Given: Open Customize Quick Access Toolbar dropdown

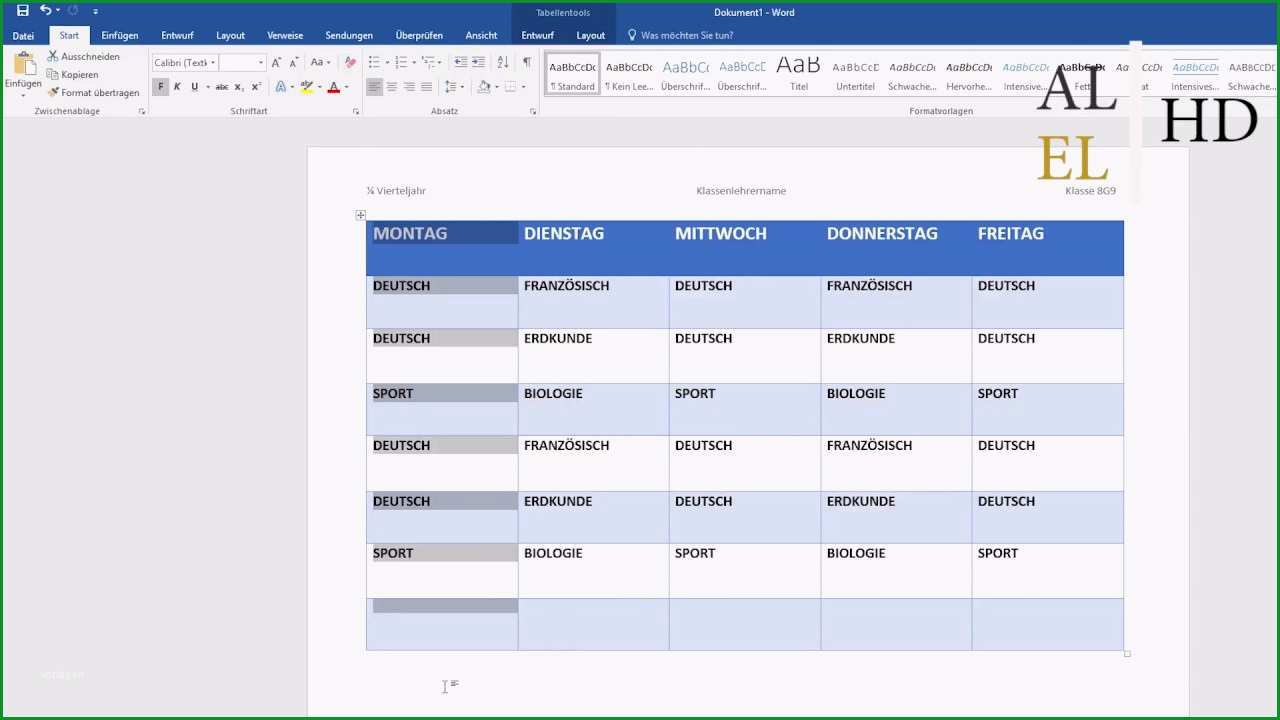Looking at the screenshot, I should (x=95, y=11).
